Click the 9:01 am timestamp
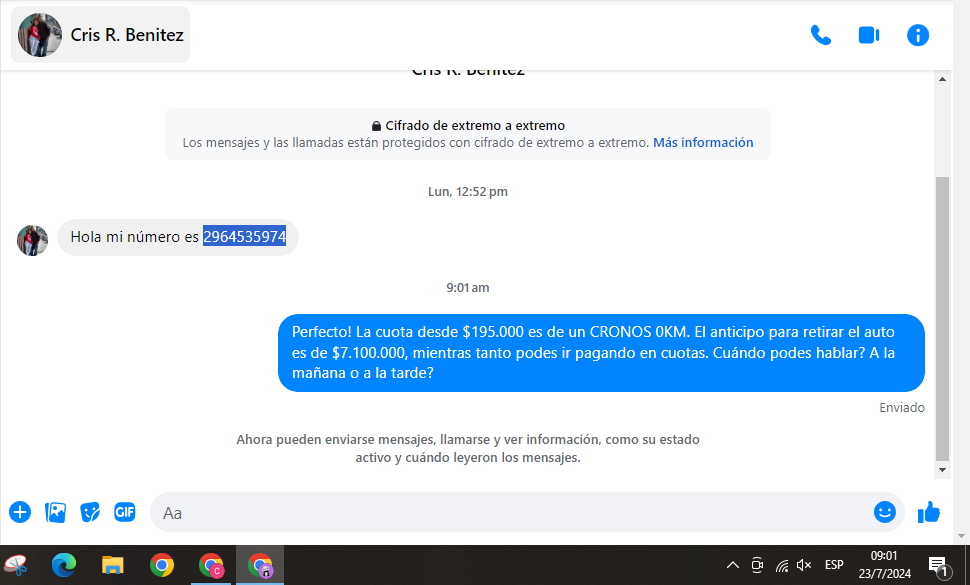Image resolution: width=970 pixels, height=585 pixels. [x=468, y=288]
